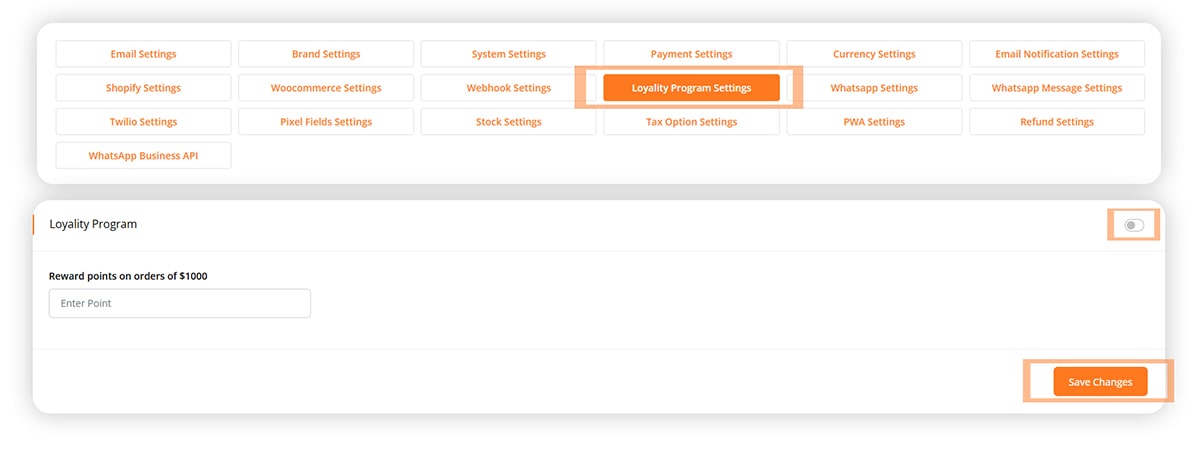Select Tax Option Settings

point(691,122)
